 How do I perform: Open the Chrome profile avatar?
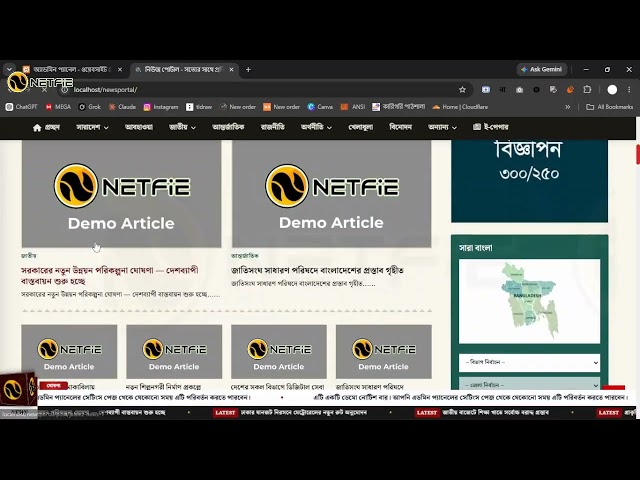[612, 90]
